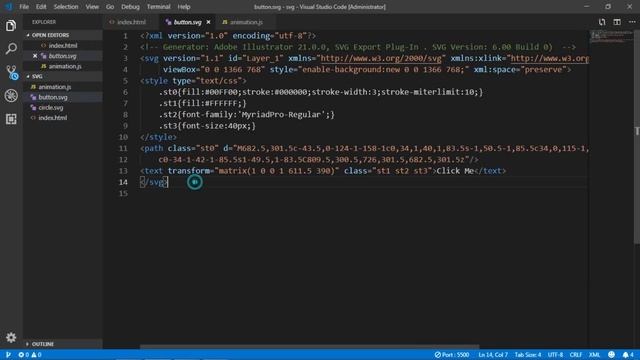The image size is (640, 360).
Task: Click the minimap code overview
Action: pyautogui.click(x=610, y=37)
